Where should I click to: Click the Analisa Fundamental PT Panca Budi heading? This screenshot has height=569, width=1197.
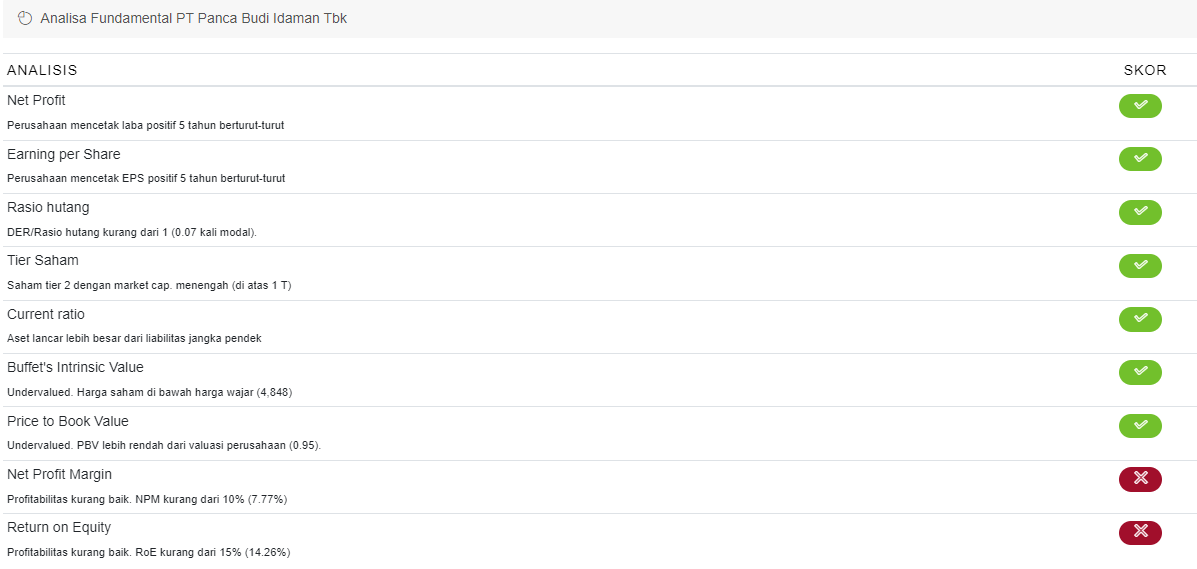(194, 19)
